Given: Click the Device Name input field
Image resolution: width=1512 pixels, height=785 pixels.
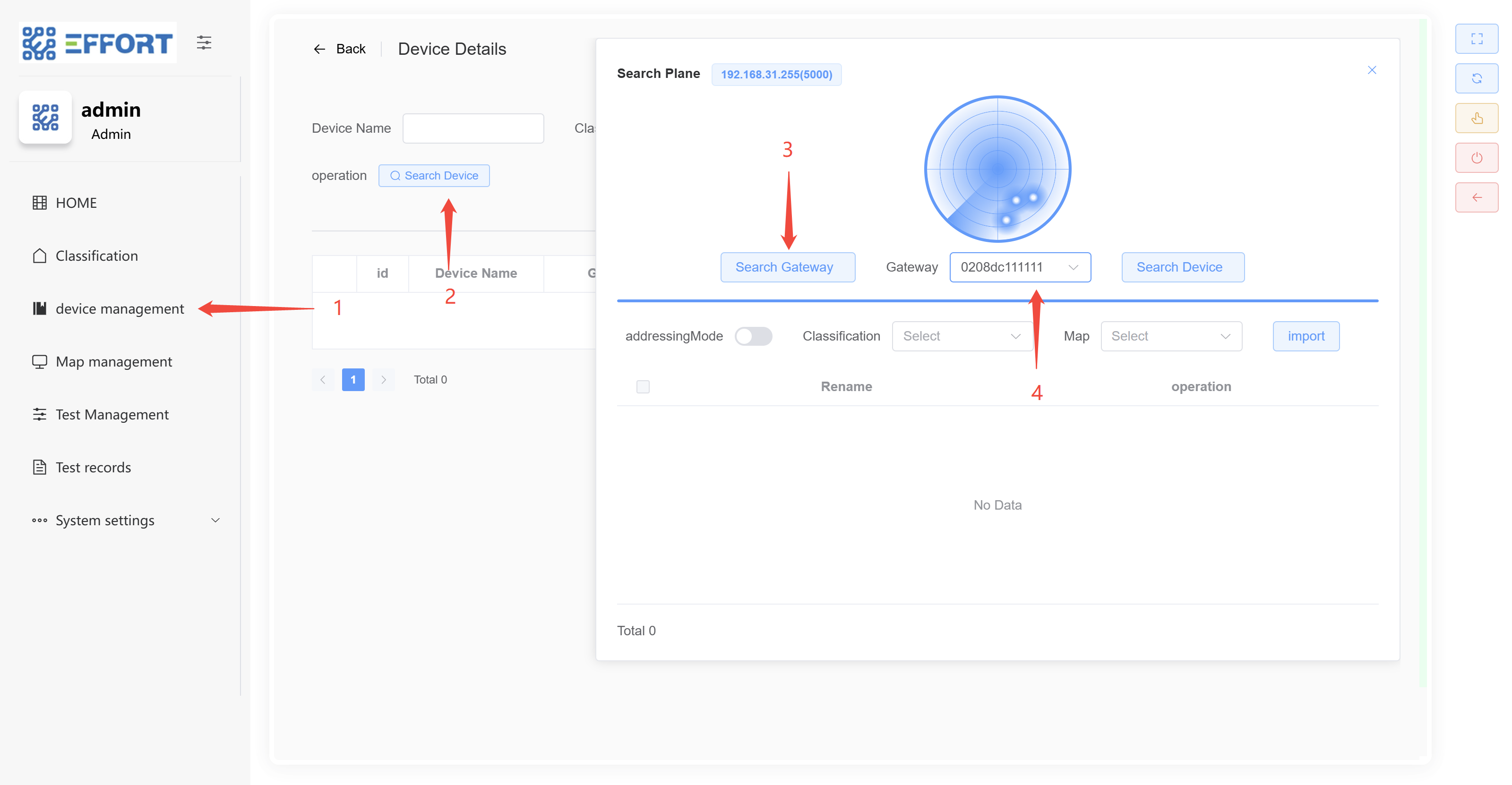Looking at the screenshot, I should [x=473, y=128].
